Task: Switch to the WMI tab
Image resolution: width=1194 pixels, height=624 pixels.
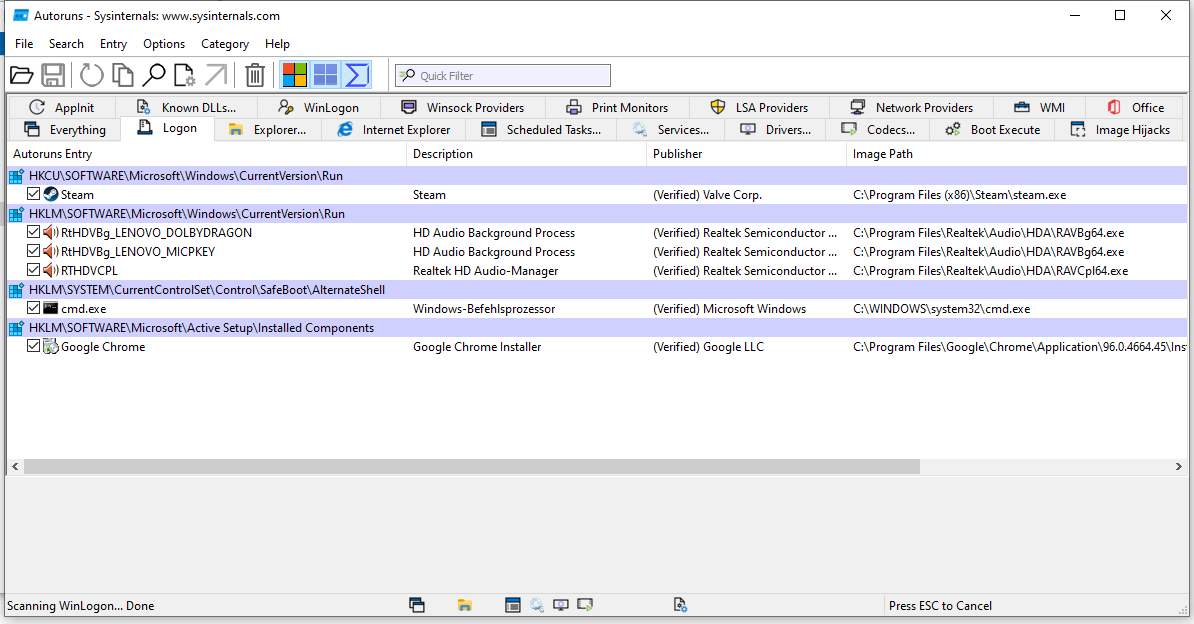Action: point(1039,107)
